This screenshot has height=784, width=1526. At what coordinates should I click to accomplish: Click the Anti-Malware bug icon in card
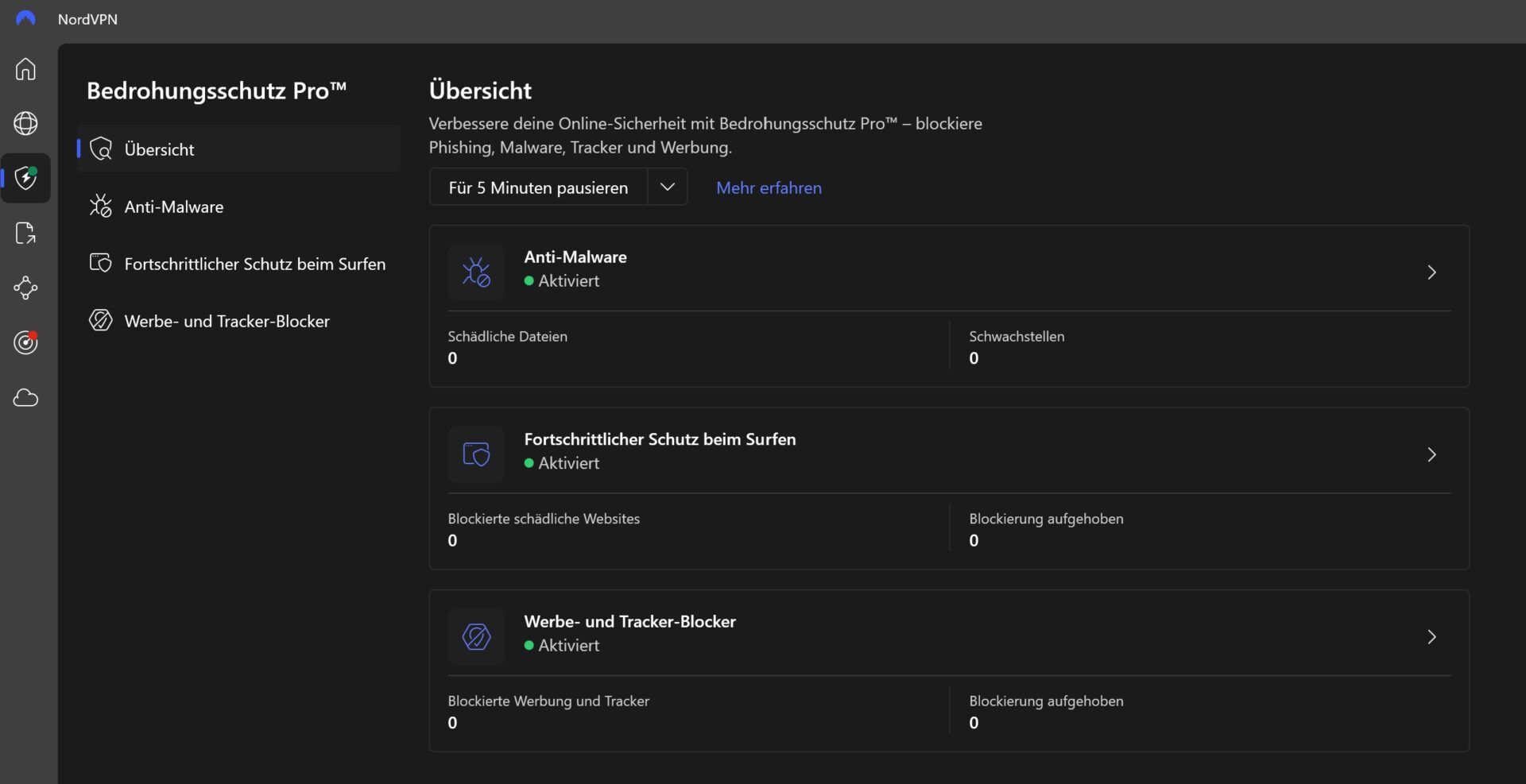click(x=476, y=272)
